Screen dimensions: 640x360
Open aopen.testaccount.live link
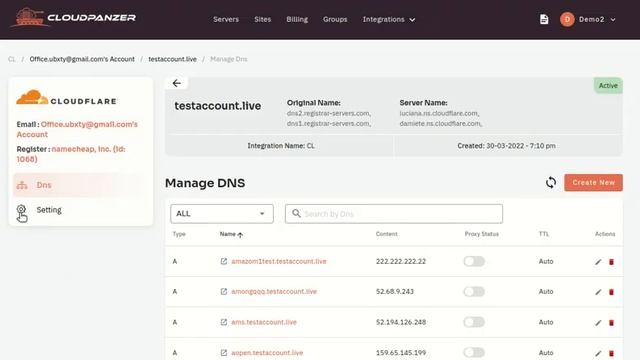tap(267, 353)
